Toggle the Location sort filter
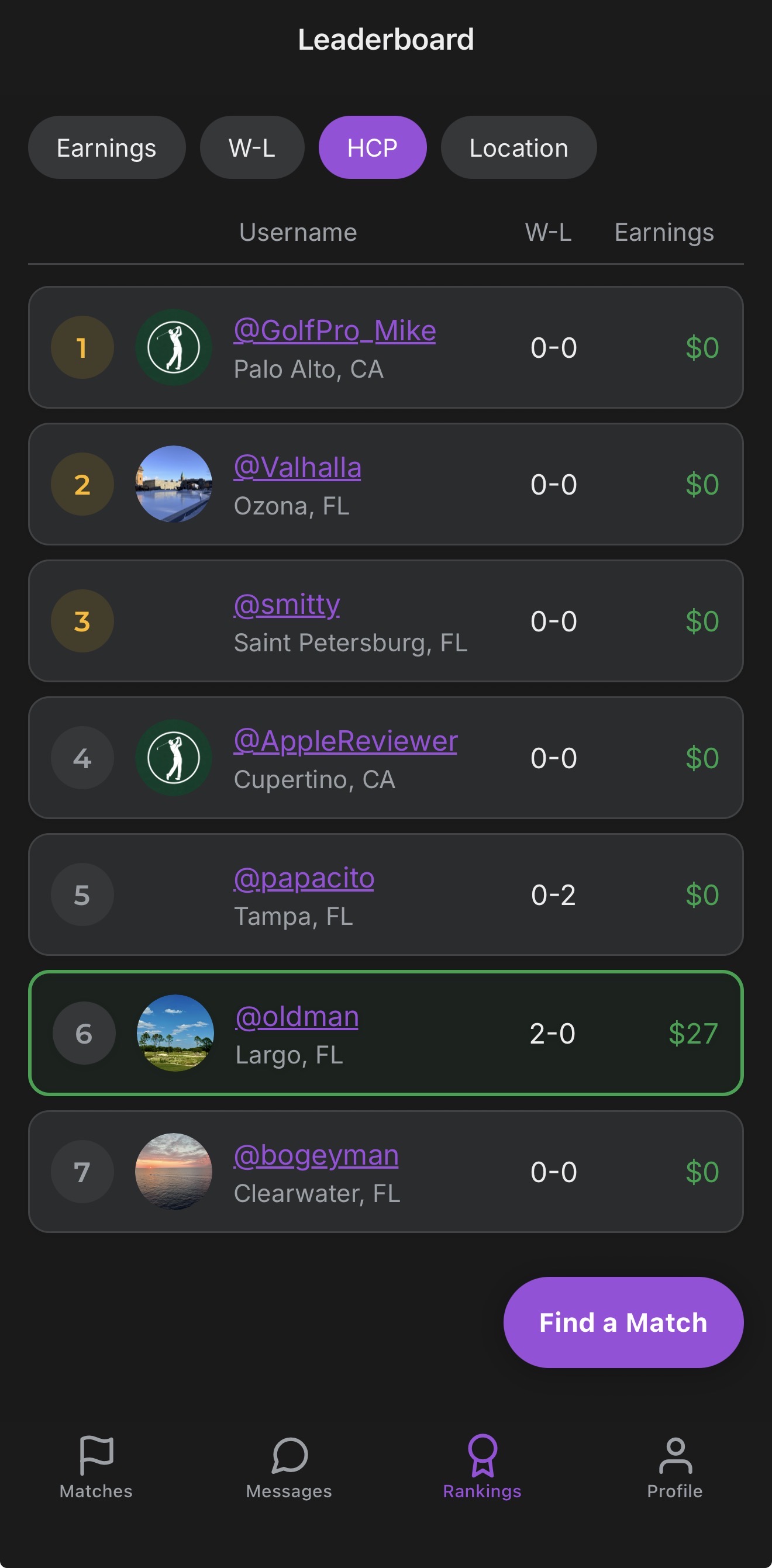This screenshot has height=1568, width=772. pos(518,147)
